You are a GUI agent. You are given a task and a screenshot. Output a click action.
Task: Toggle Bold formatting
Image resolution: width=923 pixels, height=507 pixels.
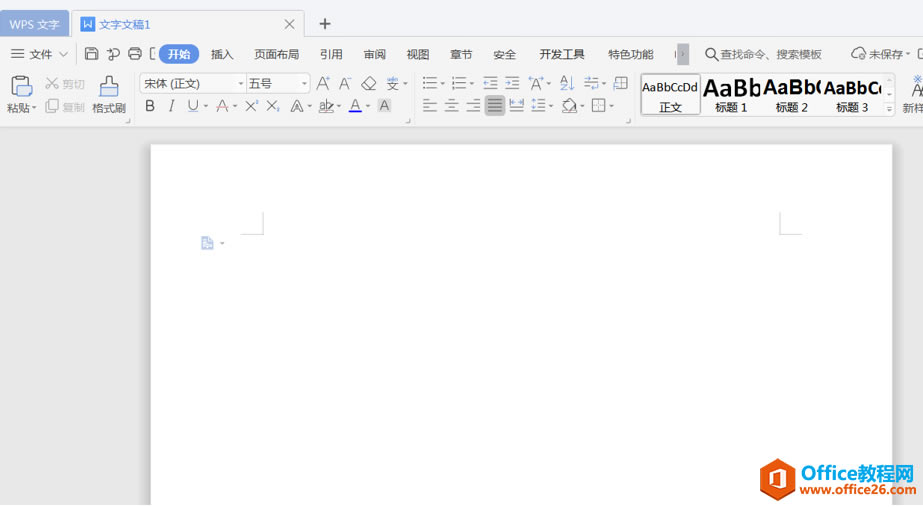[x=150, y=106]
